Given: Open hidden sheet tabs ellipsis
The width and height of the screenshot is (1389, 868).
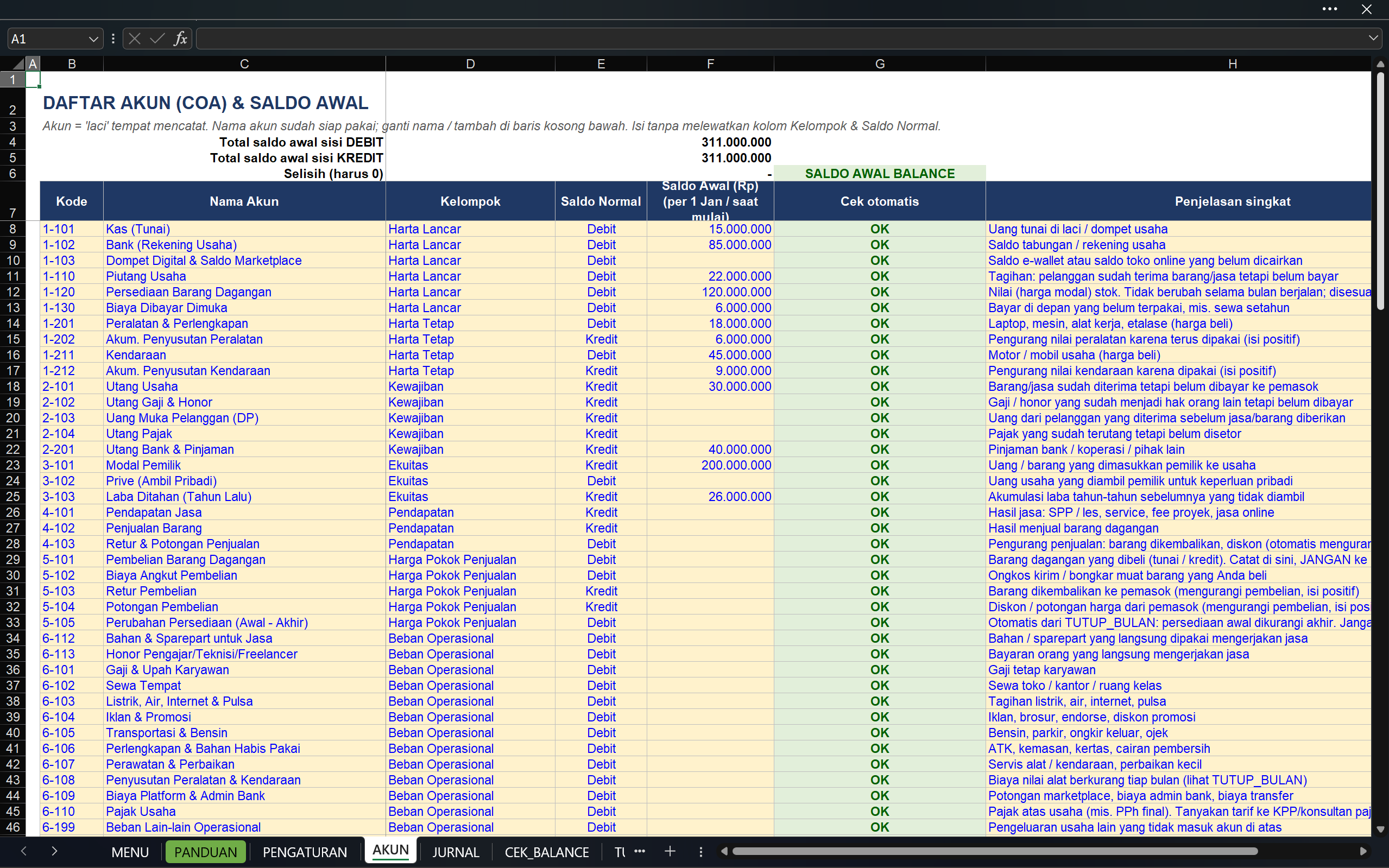Looking at the screenshot, I should click(640, 851).
